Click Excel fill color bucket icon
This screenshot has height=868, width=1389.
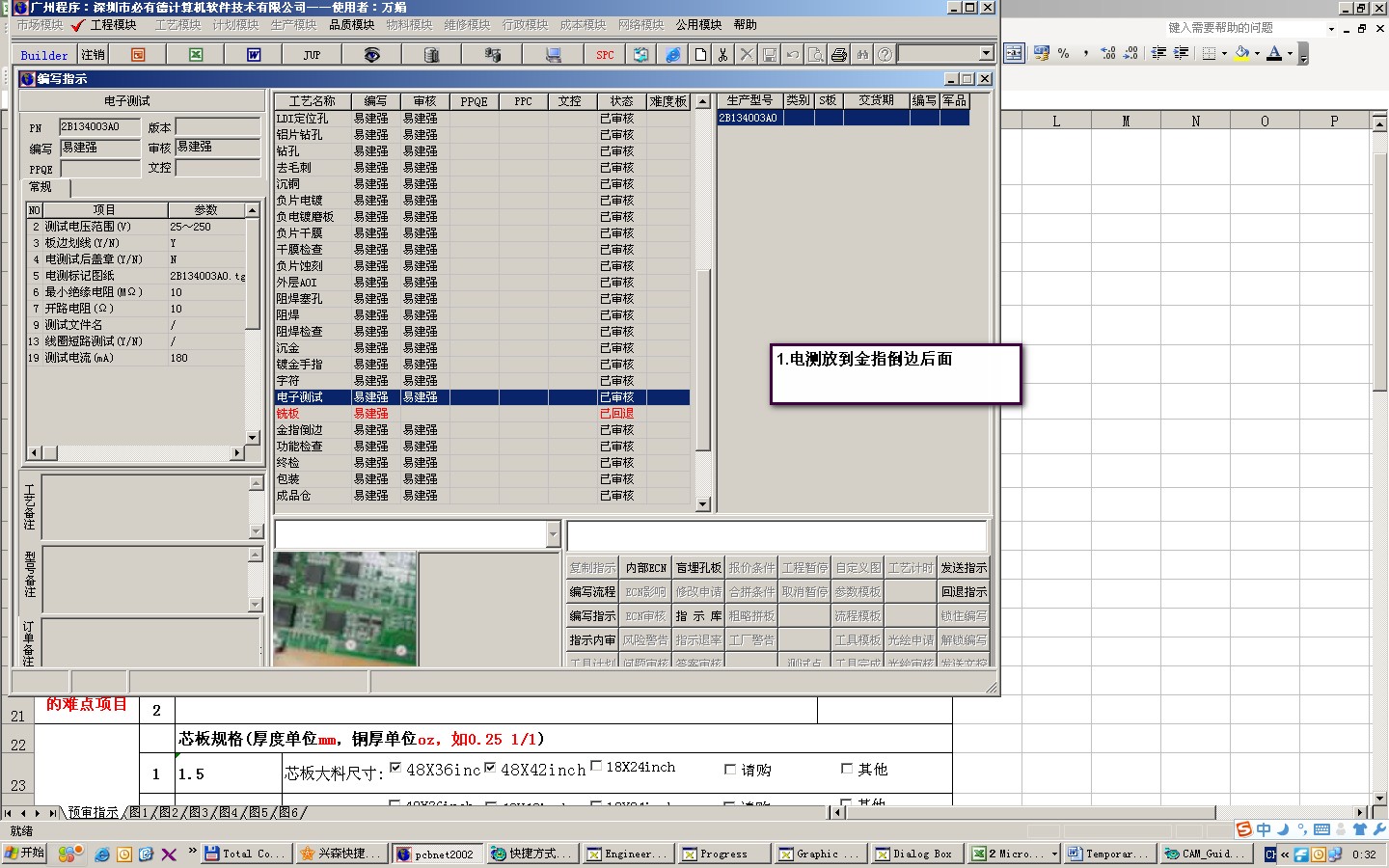1242,54
